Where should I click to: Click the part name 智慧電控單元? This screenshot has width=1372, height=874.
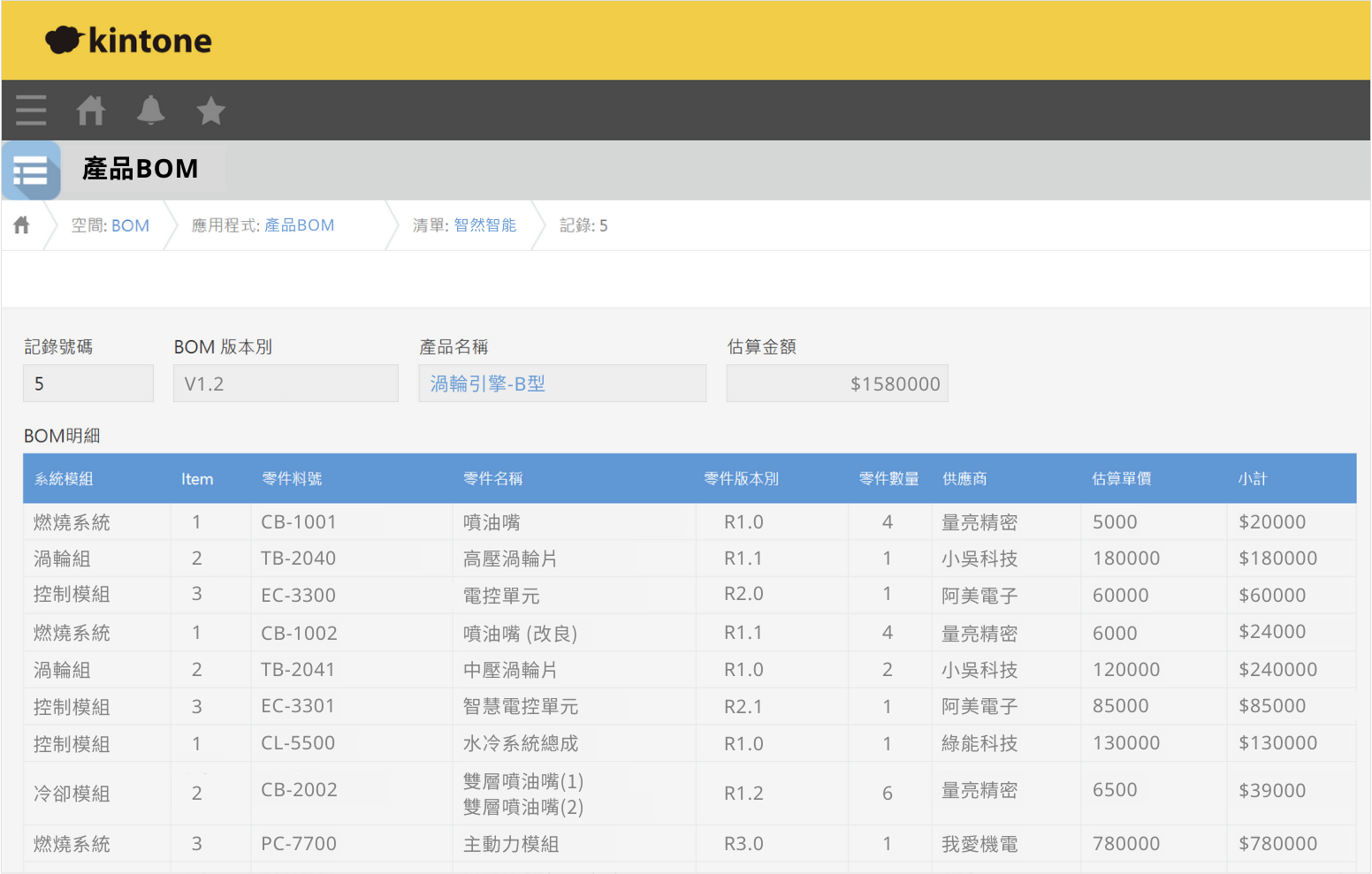tap(521, 706)
